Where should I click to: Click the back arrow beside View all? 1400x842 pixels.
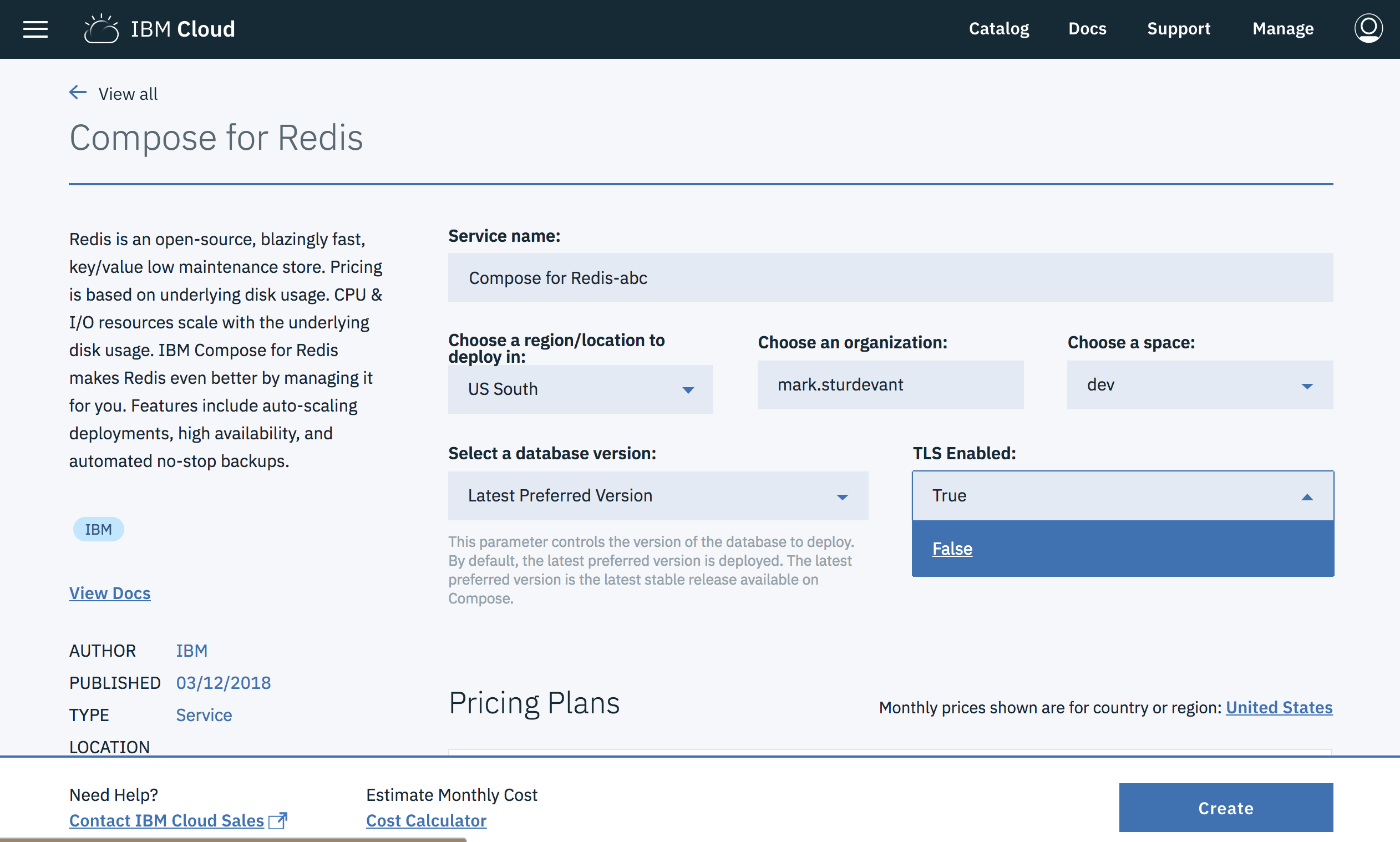click(78, 93)
